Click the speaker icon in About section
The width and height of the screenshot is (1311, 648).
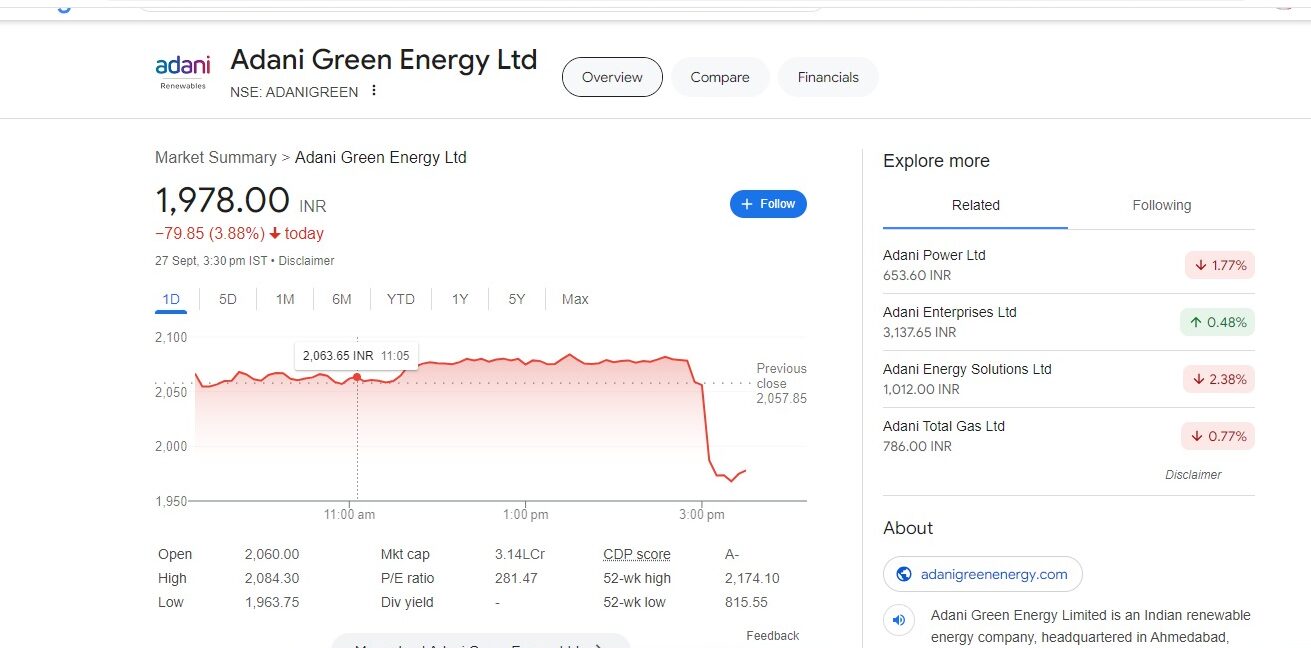(899, 620)
